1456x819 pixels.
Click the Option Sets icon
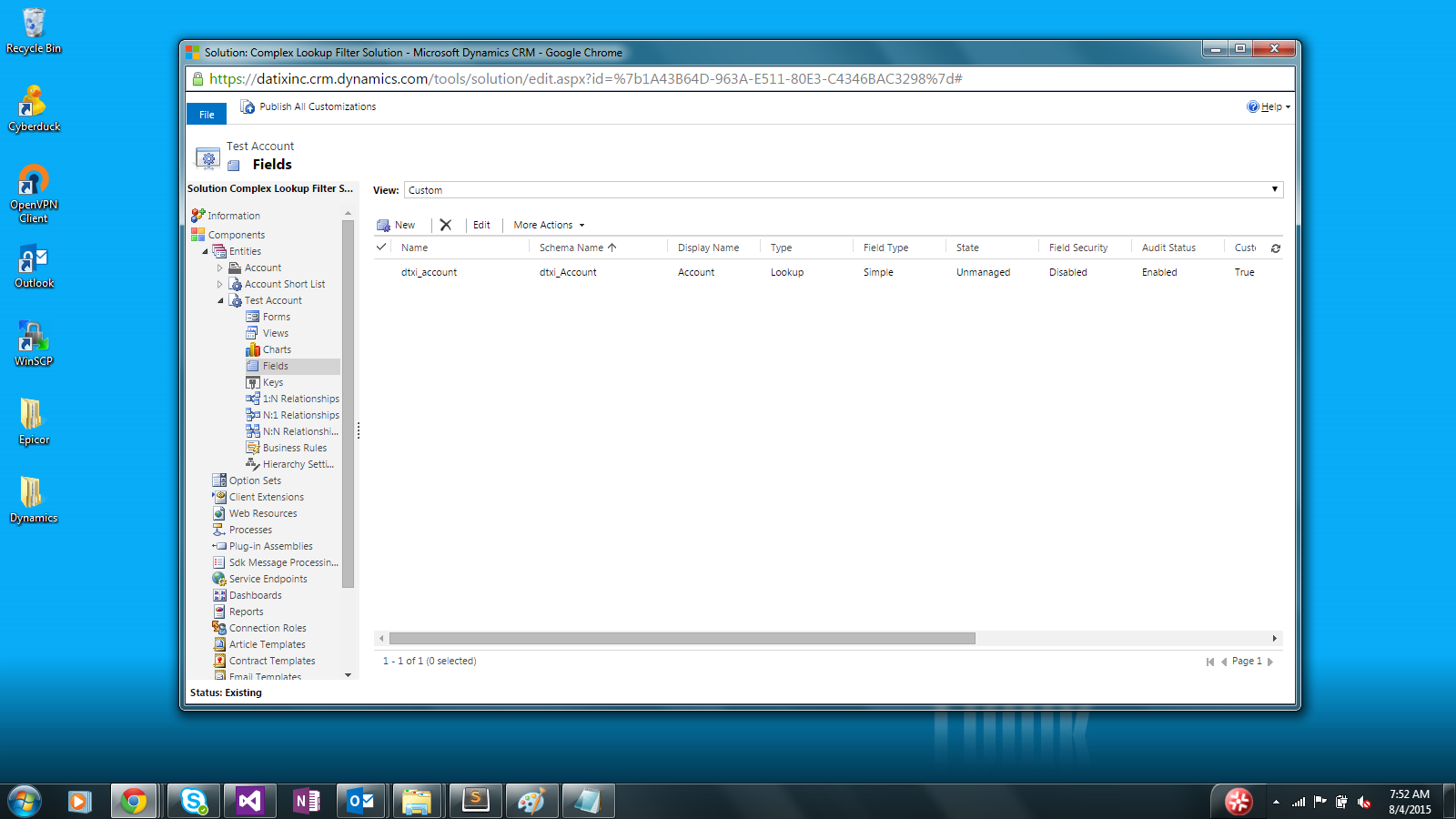219,480
